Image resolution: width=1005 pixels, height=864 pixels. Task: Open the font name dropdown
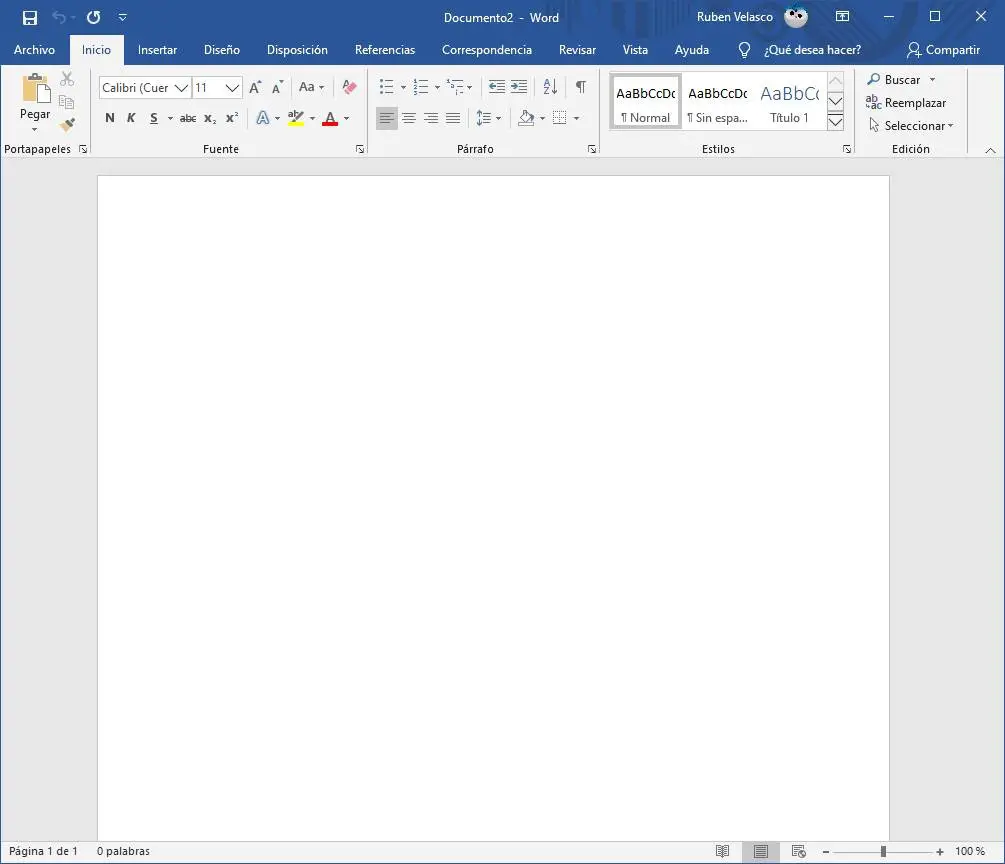[x=181, y=88]
